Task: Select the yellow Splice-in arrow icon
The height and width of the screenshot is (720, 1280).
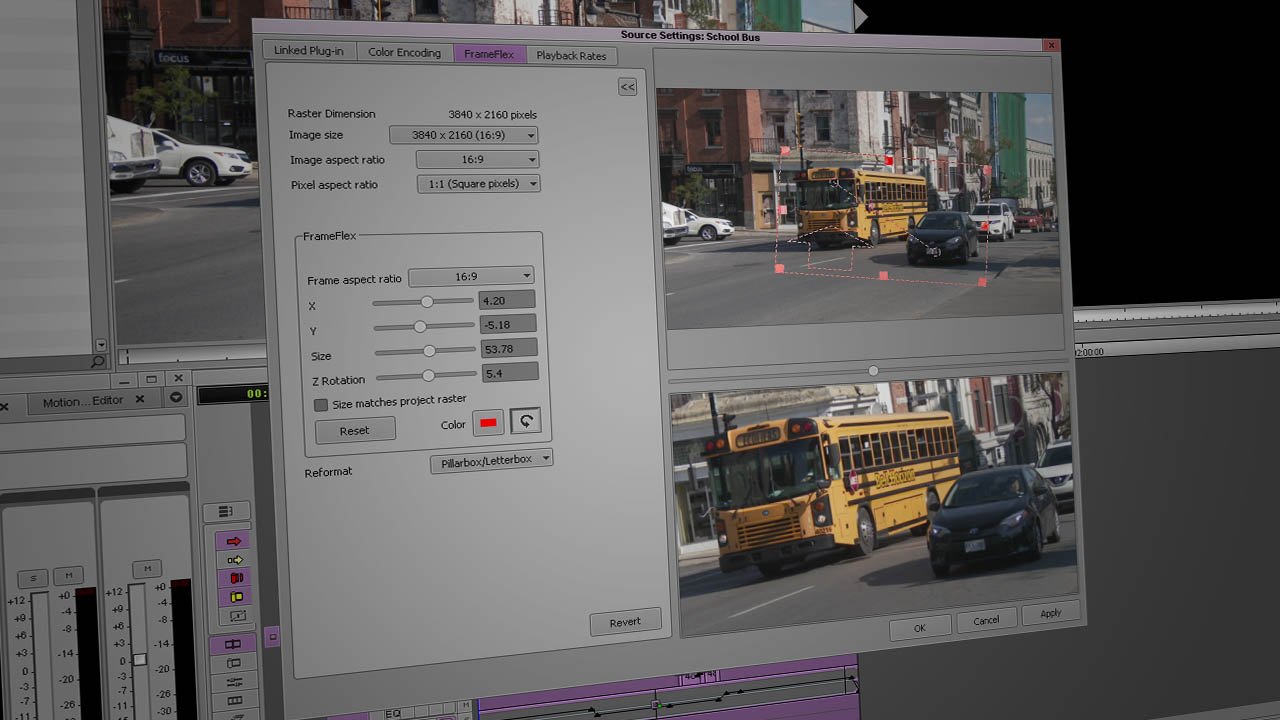Action: 235,559
